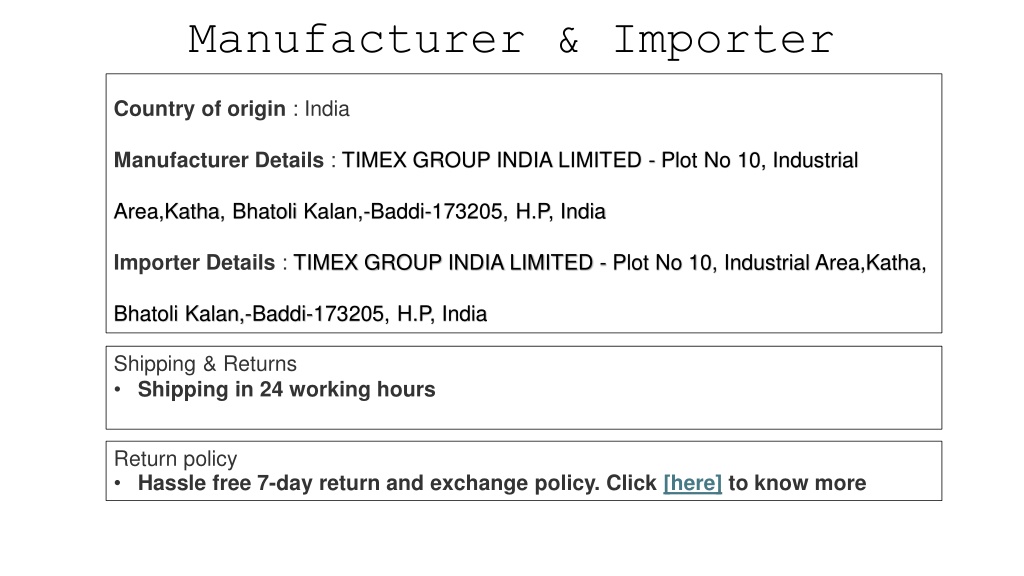Select the India country value text
The height and width of the screenshot is (576, 1024).
coord(327,108)
